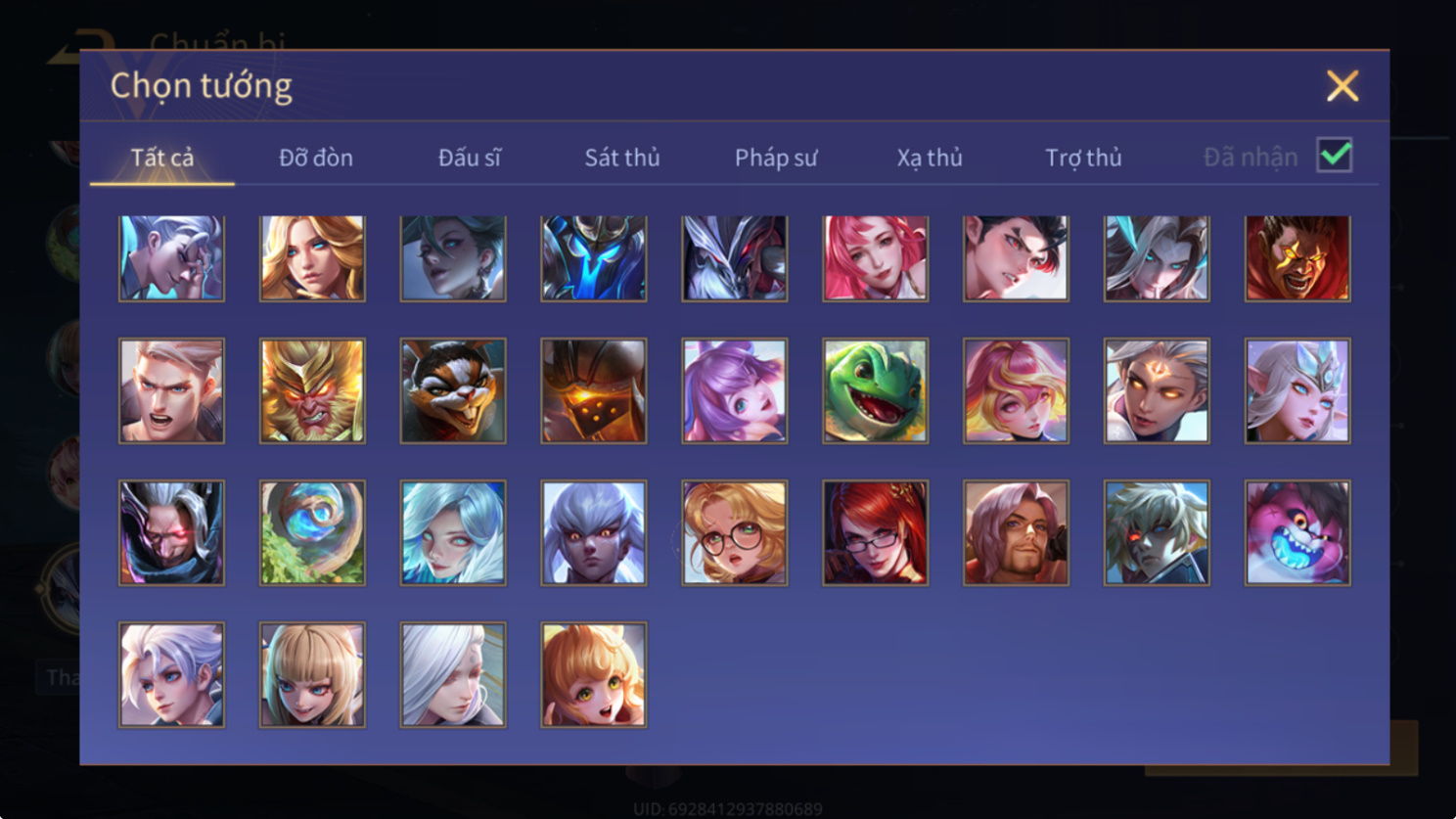Toggle the Đã nhận checkbox
The width and height of the screenshot is (1456, 819).
[x=1335, y=155]
